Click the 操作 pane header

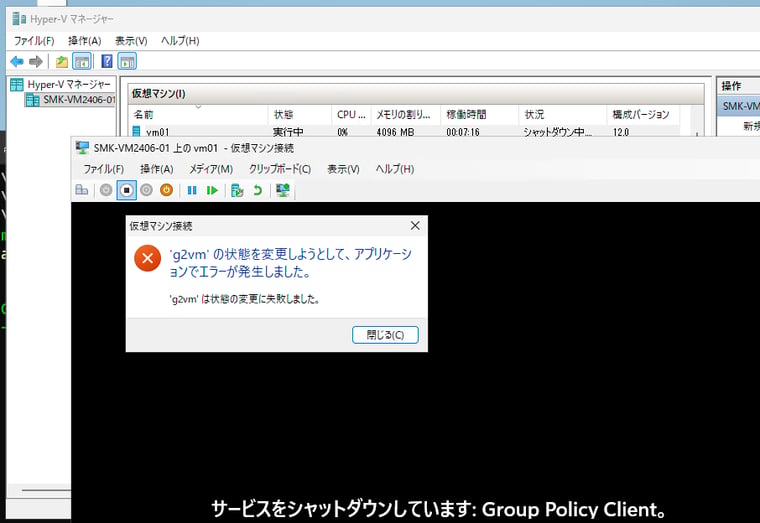[x=738, y=86]
